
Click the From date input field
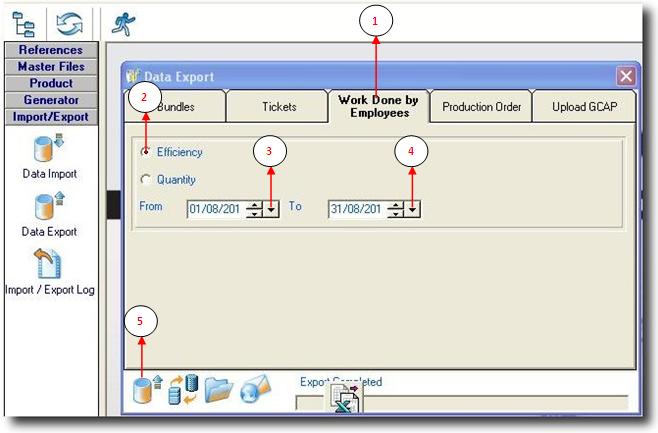pos(215,209)
